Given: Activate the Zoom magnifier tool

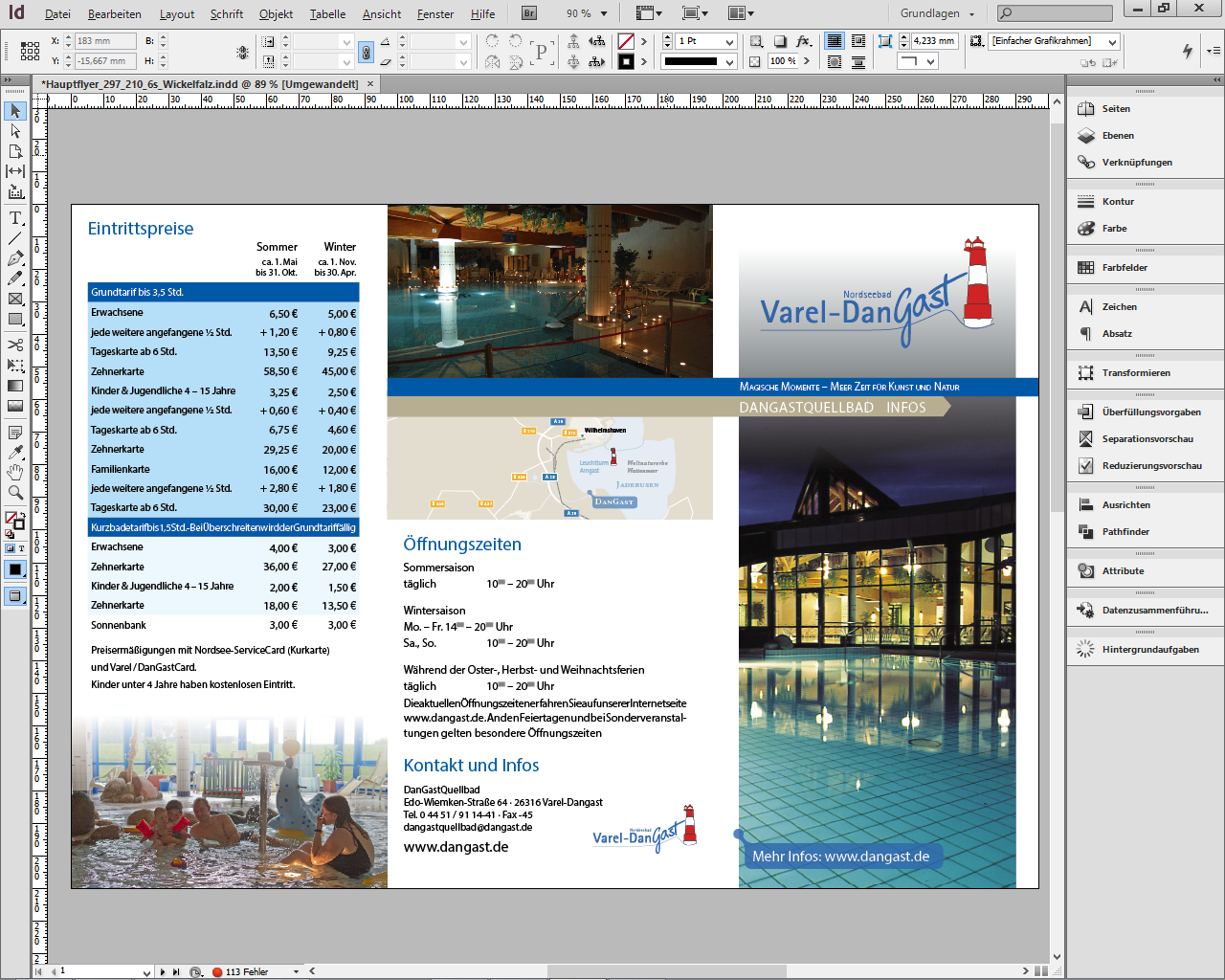Looking at the screenshot, I should tap(15, 493).
